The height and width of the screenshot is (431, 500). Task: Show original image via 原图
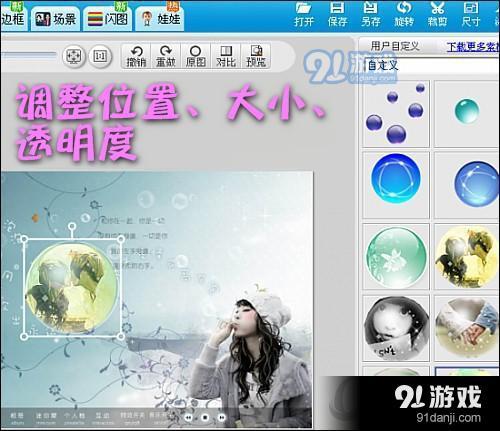pos(195,56)
